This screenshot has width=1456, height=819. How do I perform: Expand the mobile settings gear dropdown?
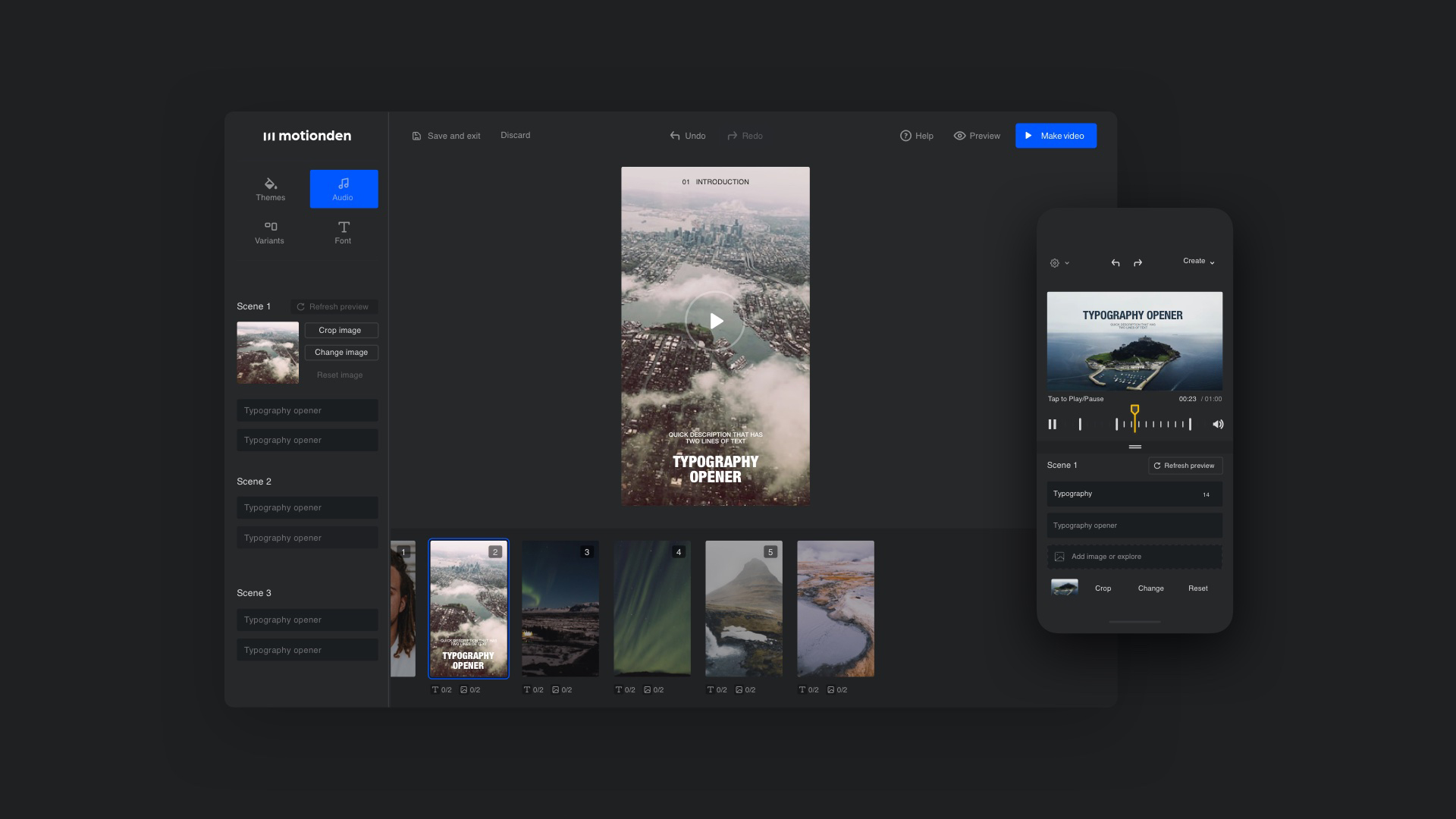1059,263
